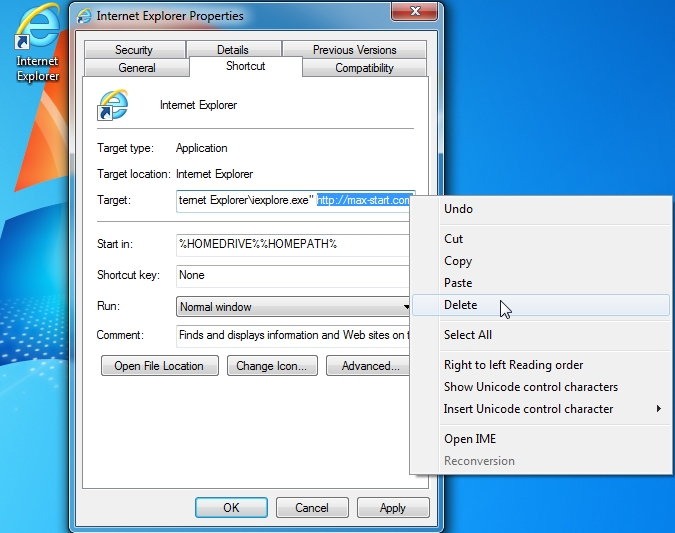Click the Apply button
675x533 pixels.
point(393,508)
